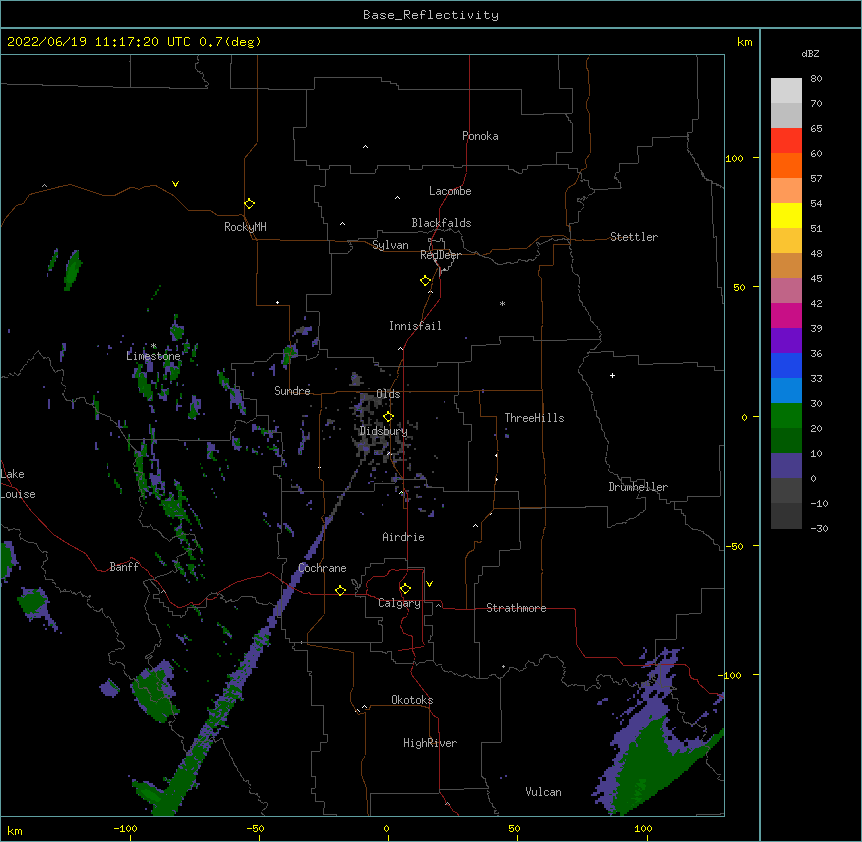This screenshot has width=862, height=842.
Task: Click the RockyMH label
Action: coord(245,227)
